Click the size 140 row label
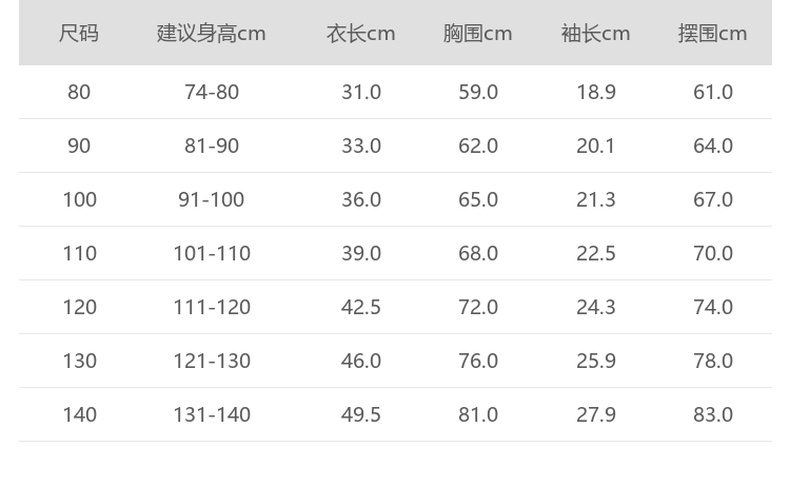Image resolution: width=790 pixels, height=485 pixels. (79, 415)
